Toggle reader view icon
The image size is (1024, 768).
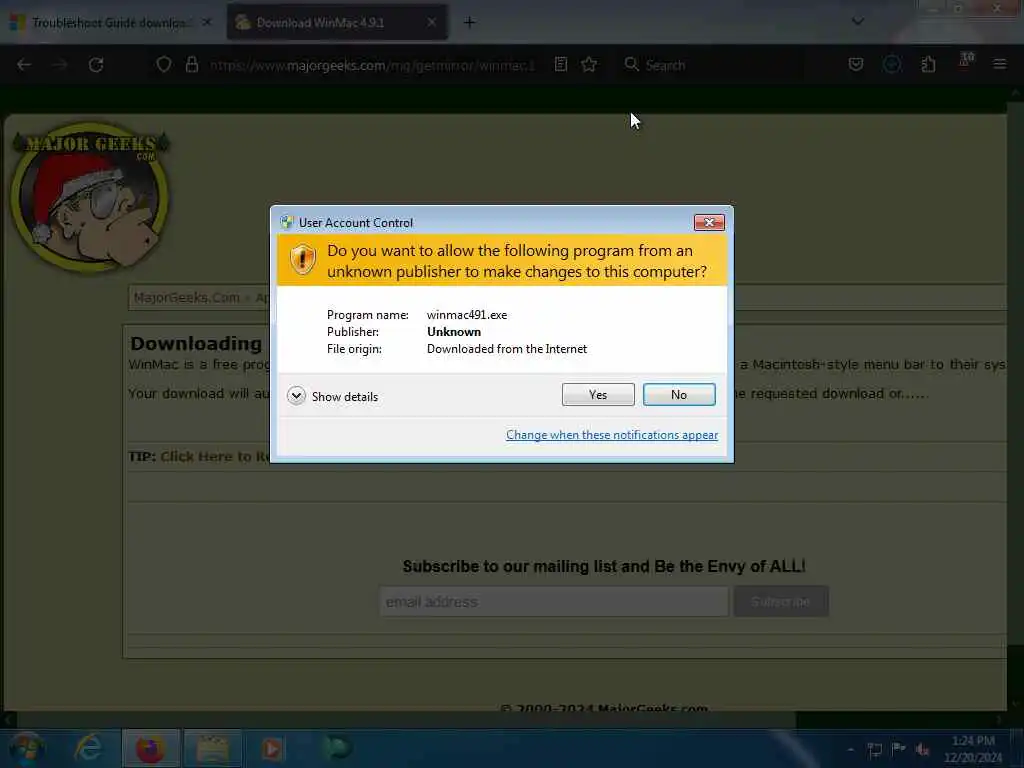click(x=560, y=65)
